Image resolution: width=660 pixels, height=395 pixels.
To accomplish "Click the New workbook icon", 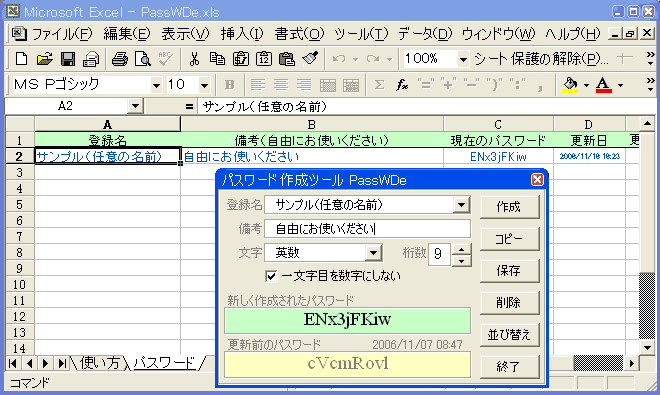I will coord(21,59).
